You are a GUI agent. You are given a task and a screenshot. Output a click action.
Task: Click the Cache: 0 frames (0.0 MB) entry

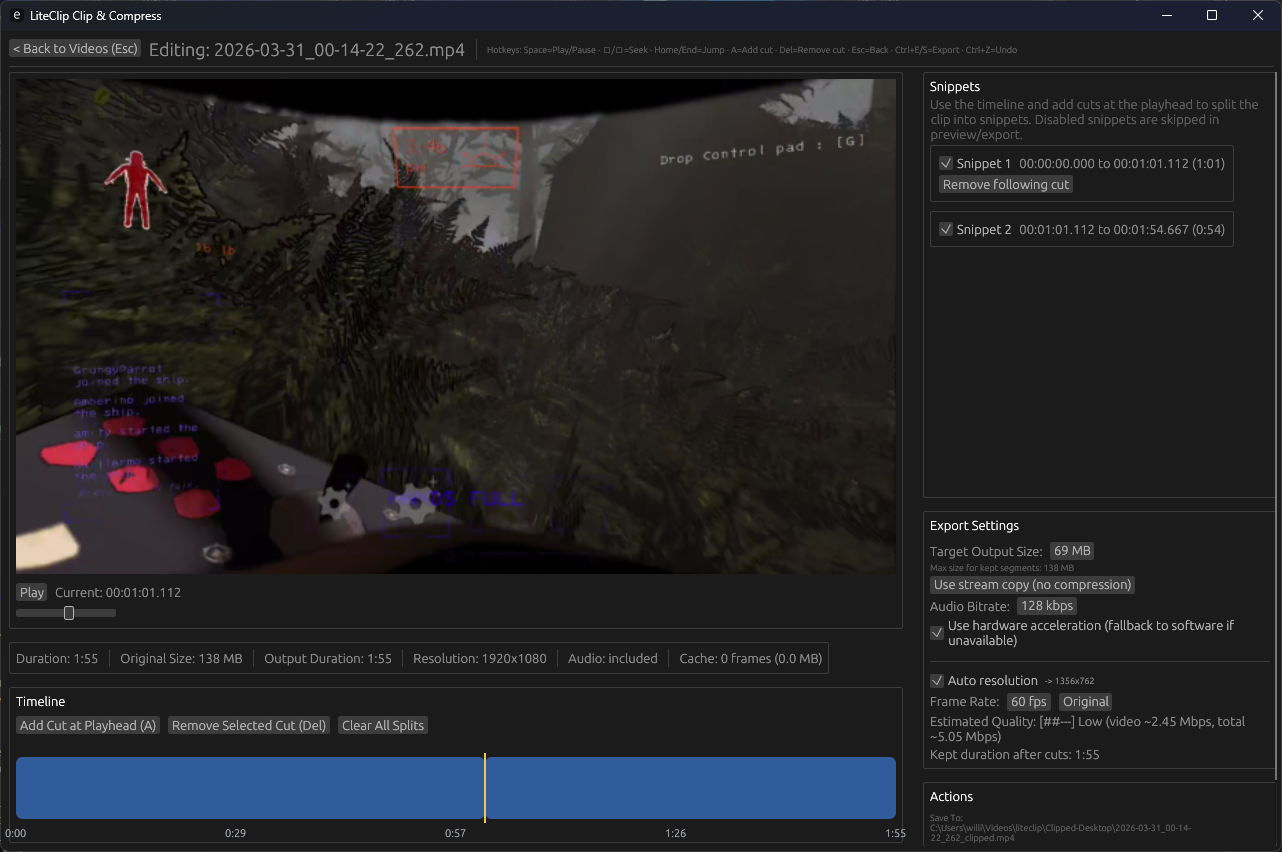750,659
